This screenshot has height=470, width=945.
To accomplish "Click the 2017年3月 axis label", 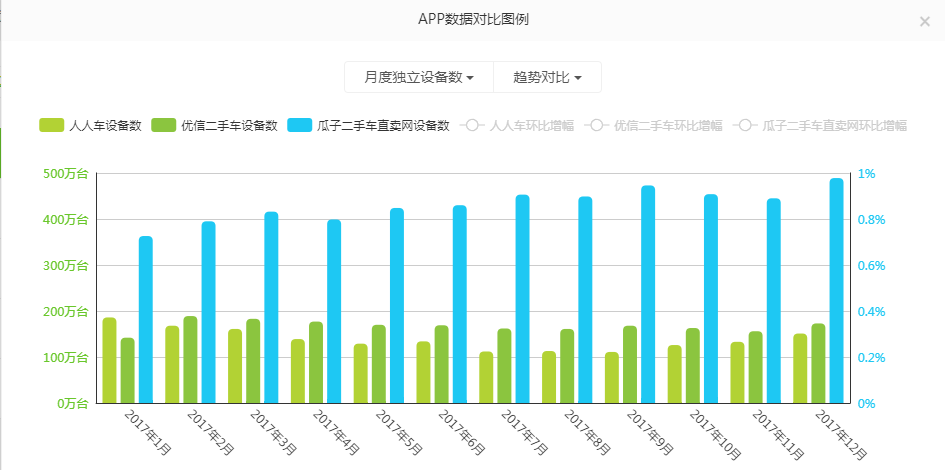I will [x=274, y=432].
